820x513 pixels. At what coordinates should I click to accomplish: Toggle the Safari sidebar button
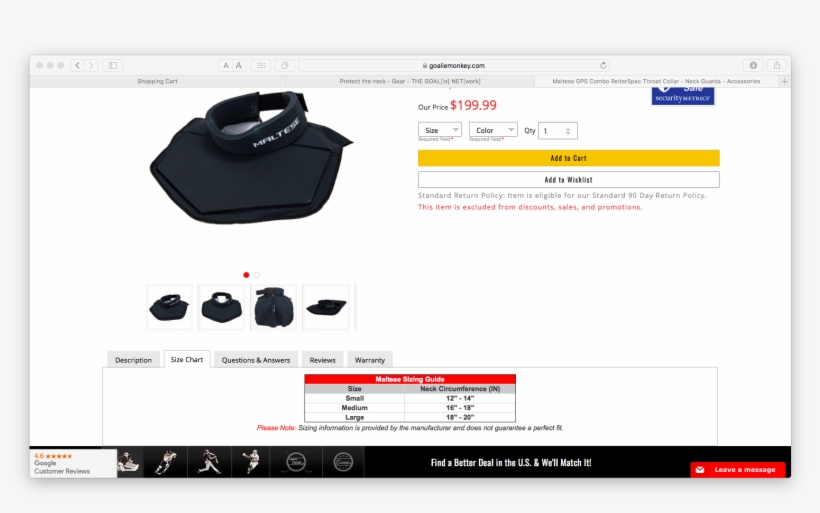click(112, 65)
